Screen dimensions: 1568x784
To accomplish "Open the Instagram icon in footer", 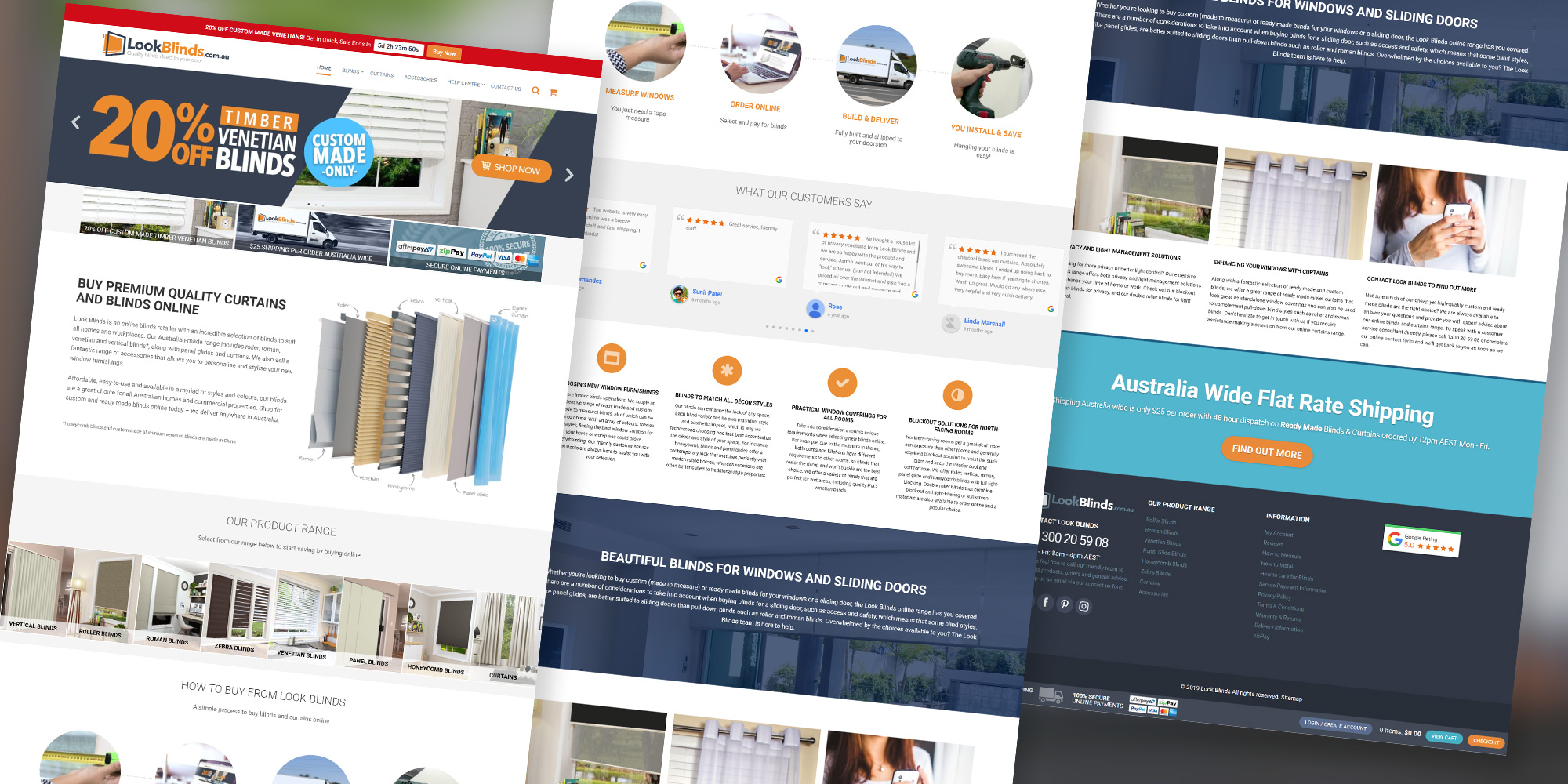I will click(1083, 606).
